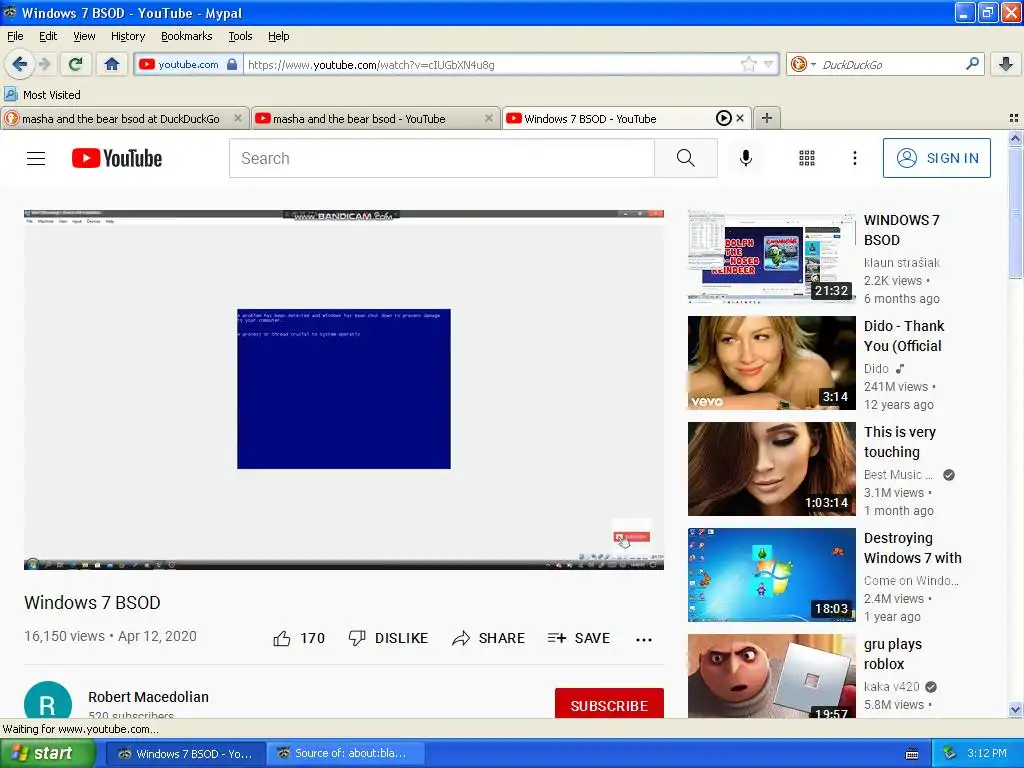This screenshot has width=1024, height=768.
Task: Go back with the browser back arrow
Action: (x=20, y=64)
